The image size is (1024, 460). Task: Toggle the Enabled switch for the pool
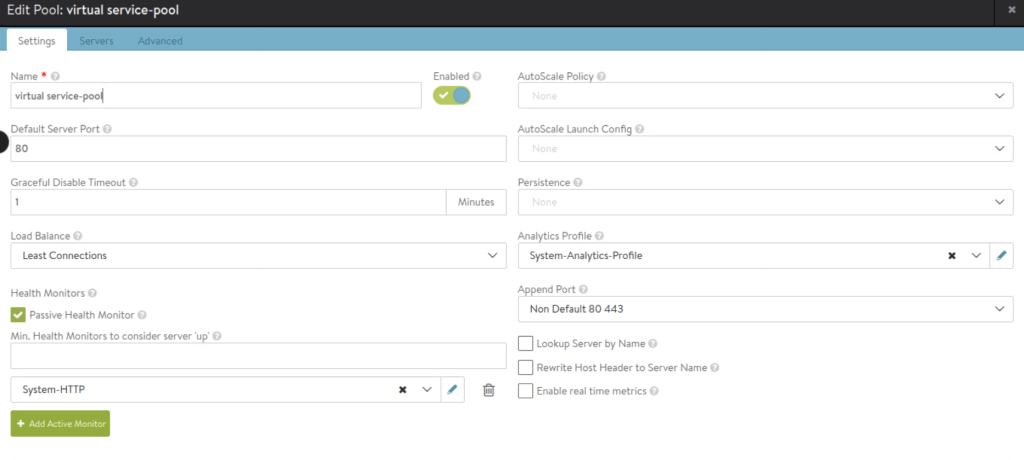click(451, 95)
